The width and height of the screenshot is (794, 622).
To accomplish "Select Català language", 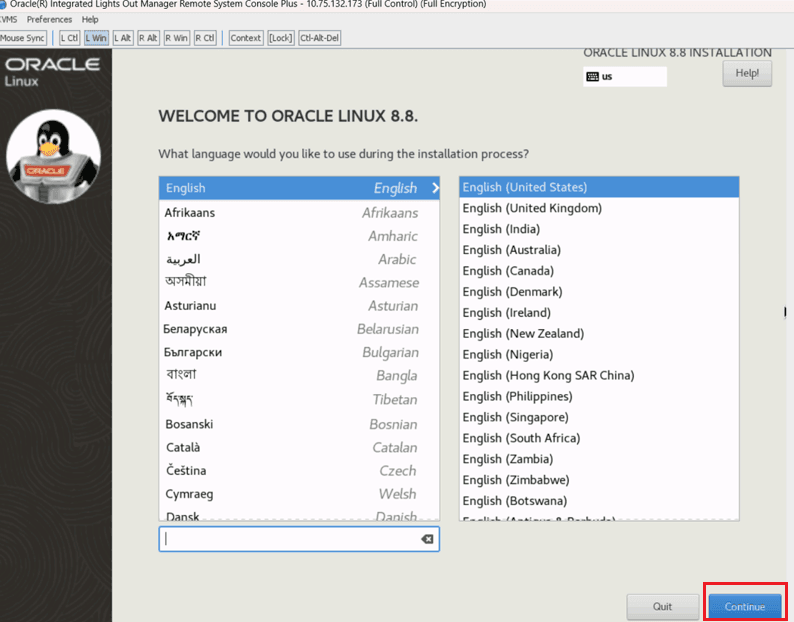I will click(x=299, y=447).
